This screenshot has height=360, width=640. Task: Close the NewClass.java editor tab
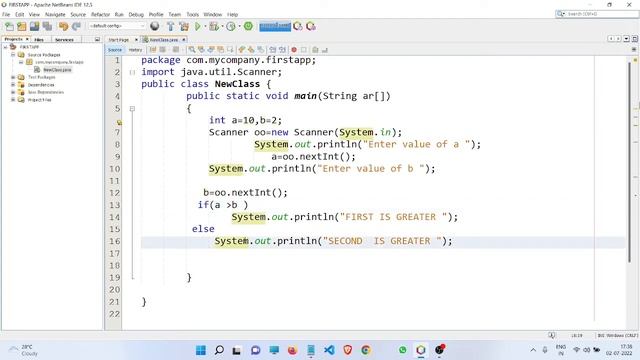[x=184, y=40]
